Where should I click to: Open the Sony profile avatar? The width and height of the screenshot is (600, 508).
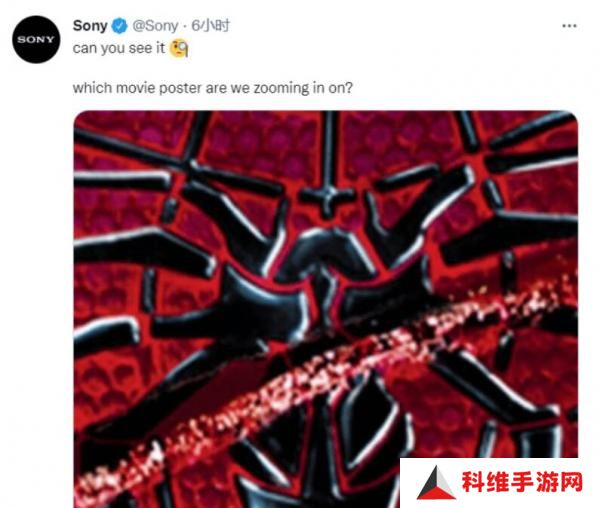pos(36,39)
